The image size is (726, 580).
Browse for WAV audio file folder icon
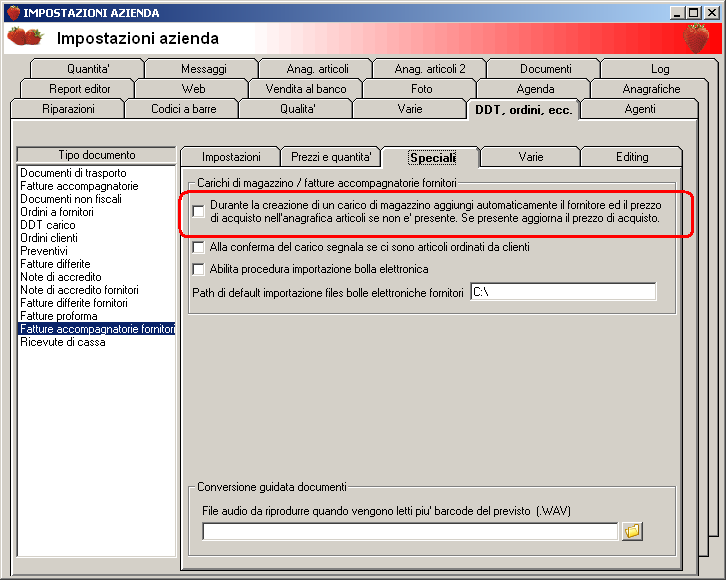point(632,531)
